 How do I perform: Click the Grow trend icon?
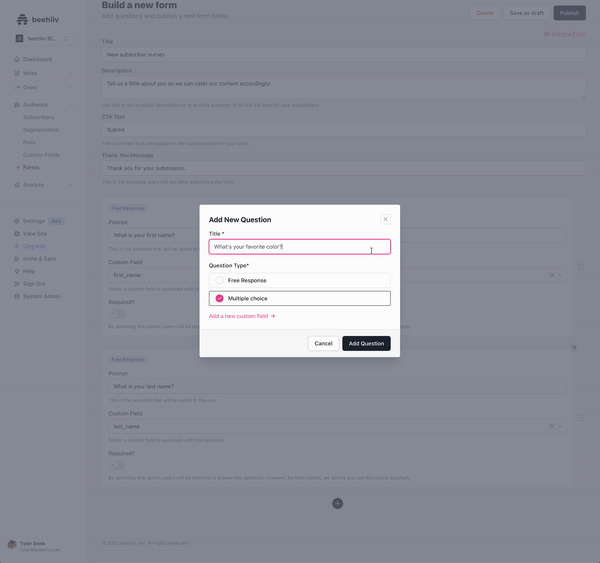coord(17,87)
